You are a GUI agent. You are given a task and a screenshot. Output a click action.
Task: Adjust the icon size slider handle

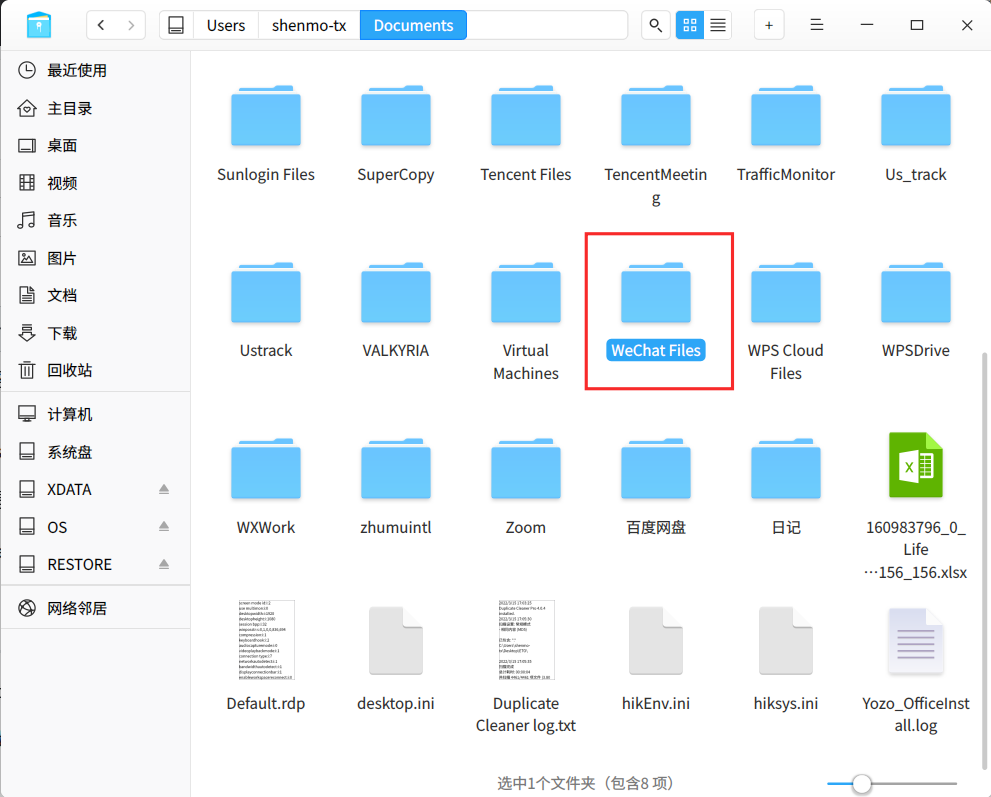click(861, 784)
